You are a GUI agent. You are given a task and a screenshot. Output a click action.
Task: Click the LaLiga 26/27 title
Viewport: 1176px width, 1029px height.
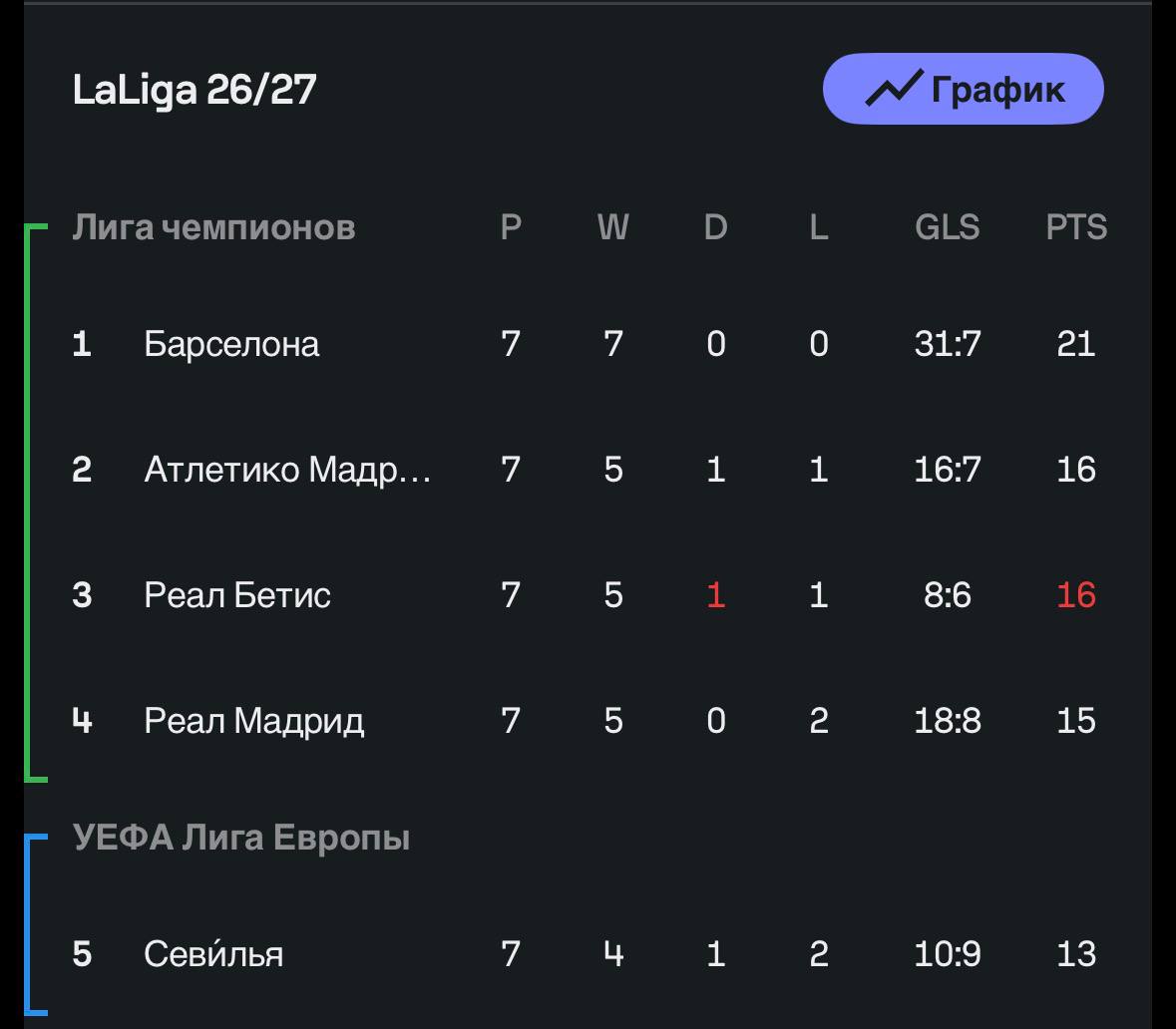click(195, 90)
